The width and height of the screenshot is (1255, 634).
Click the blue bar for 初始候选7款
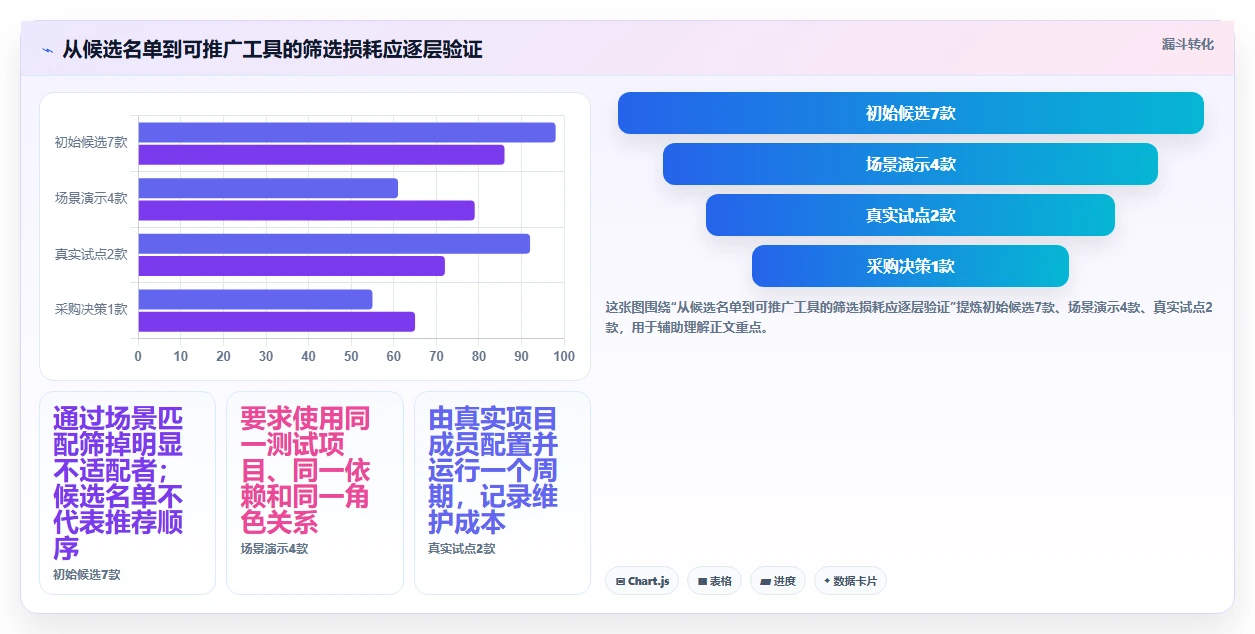(347, 132)
